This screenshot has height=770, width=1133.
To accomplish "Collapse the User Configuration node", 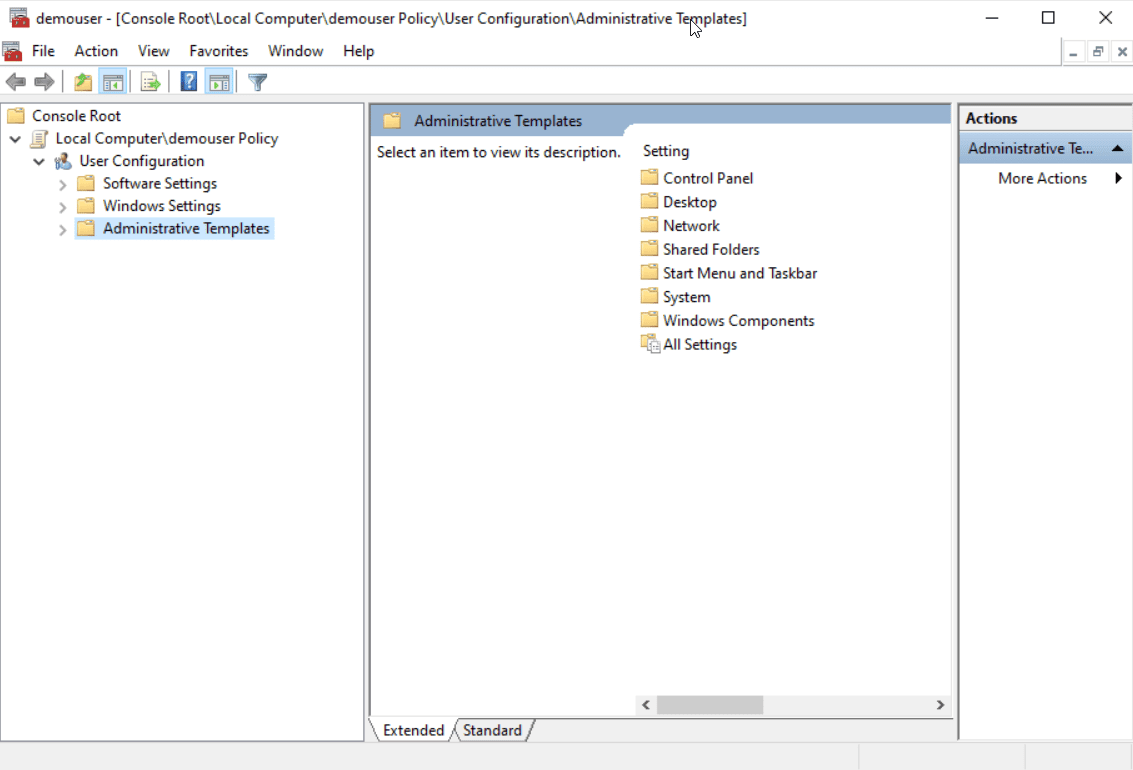I will coord(39,161).
